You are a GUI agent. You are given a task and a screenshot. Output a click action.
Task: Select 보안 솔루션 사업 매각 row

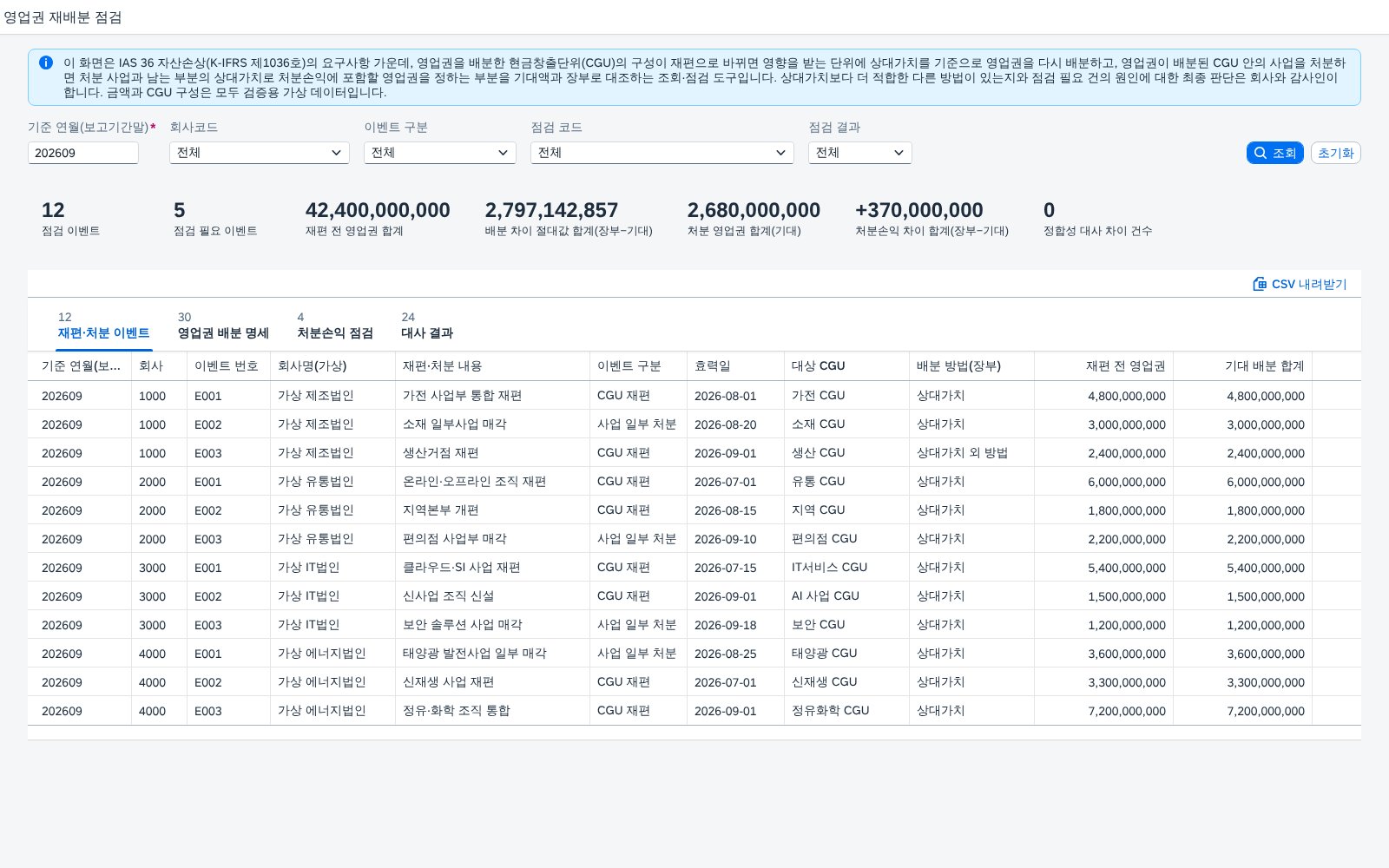(x=694, y=624)
